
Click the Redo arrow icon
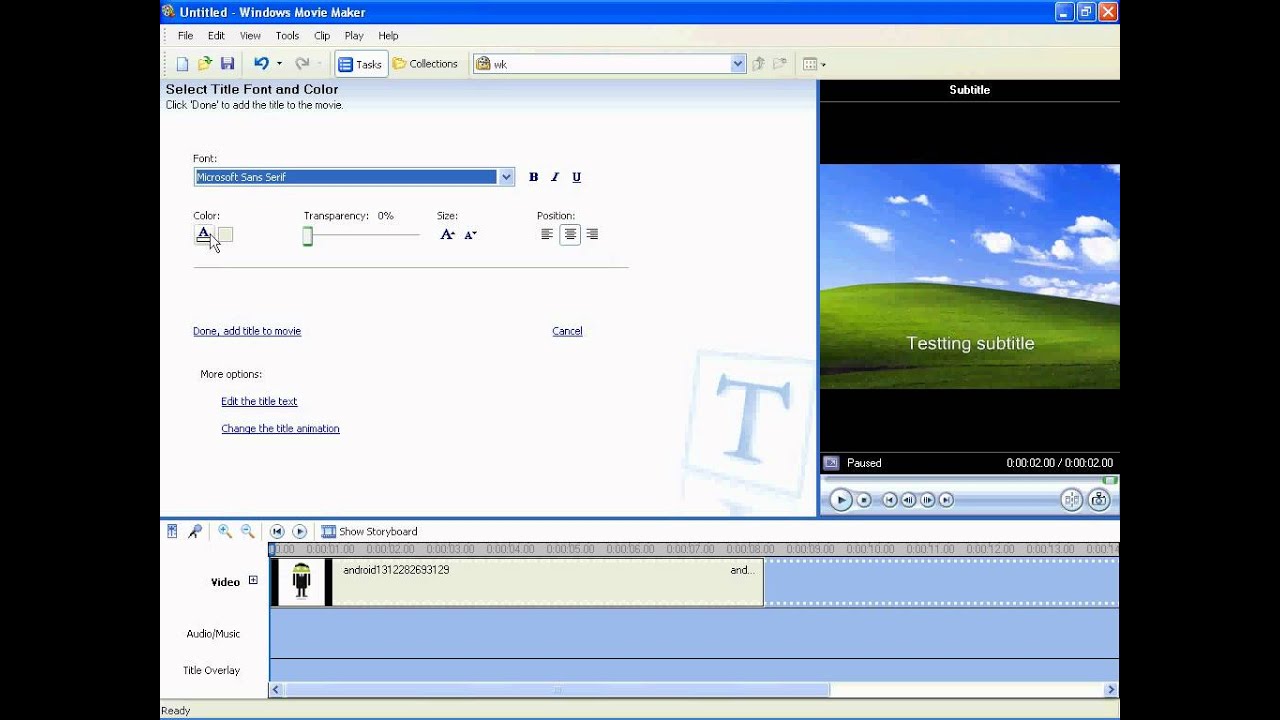pyautogui.click(x=302, y=64)
